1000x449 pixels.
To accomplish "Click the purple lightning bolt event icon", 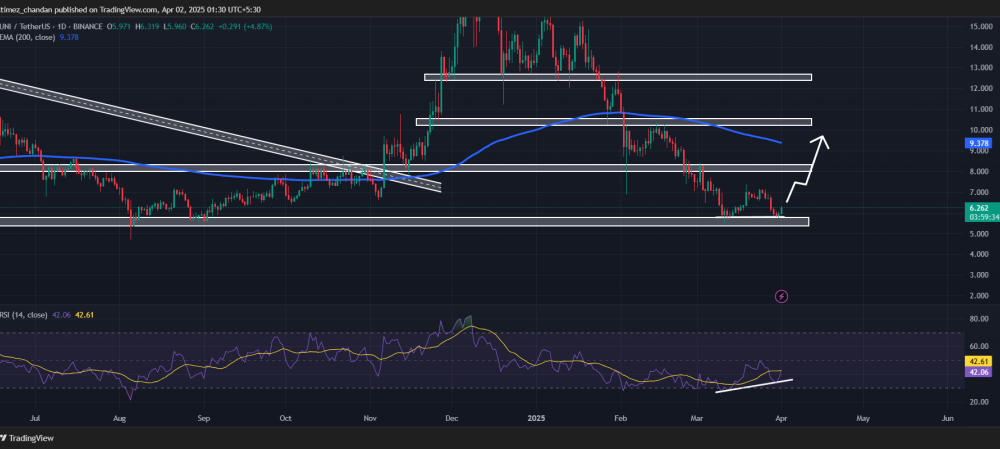I will click(x=782, y=297).
